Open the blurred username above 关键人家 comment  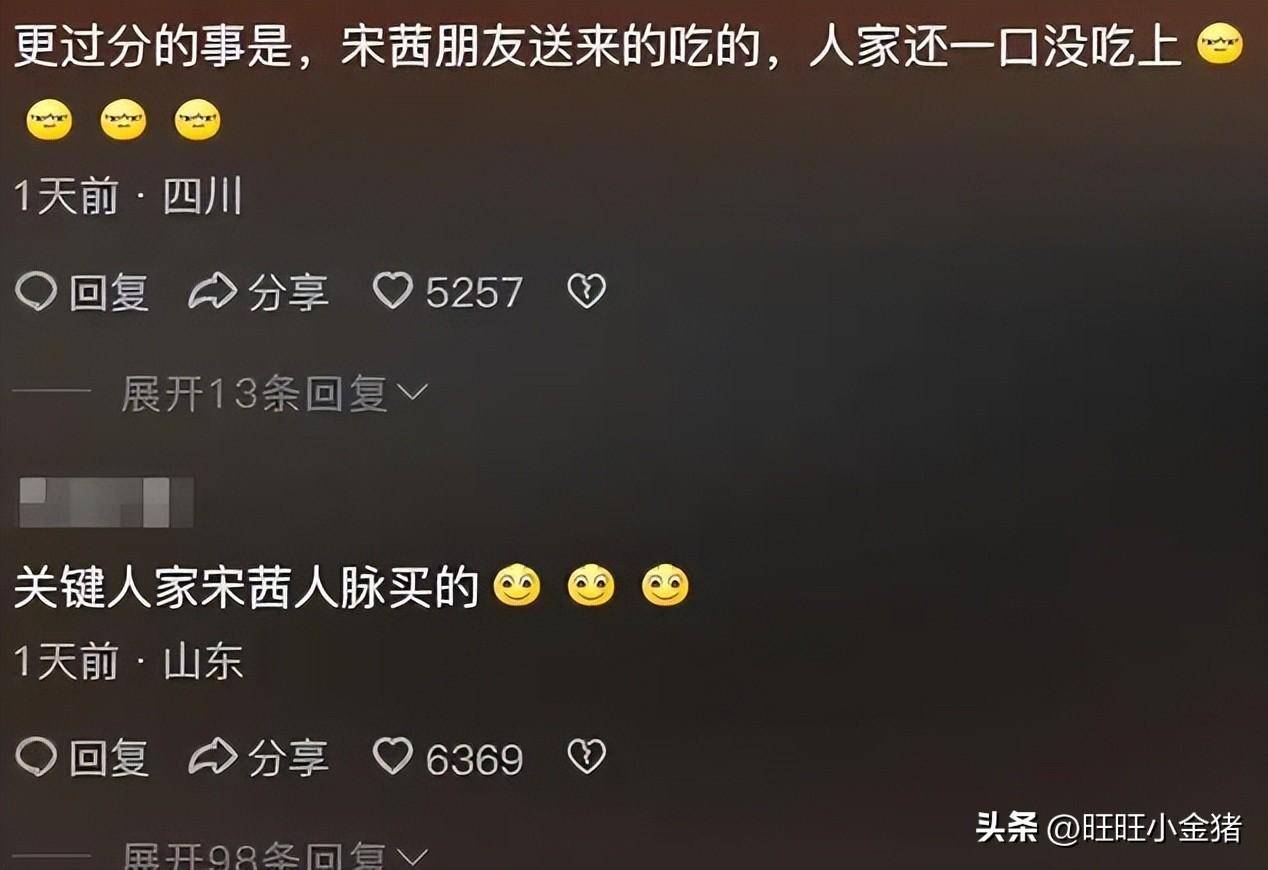tap(106, 503)
